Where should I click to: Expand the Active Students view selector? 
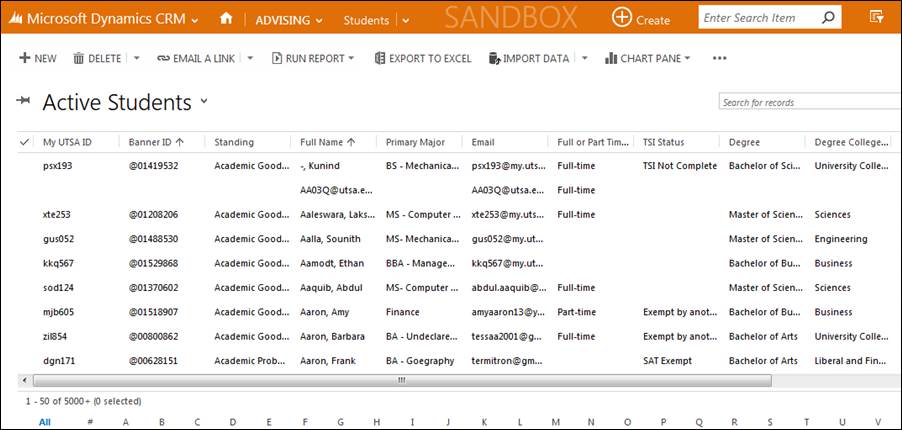[x=204, y=102]
